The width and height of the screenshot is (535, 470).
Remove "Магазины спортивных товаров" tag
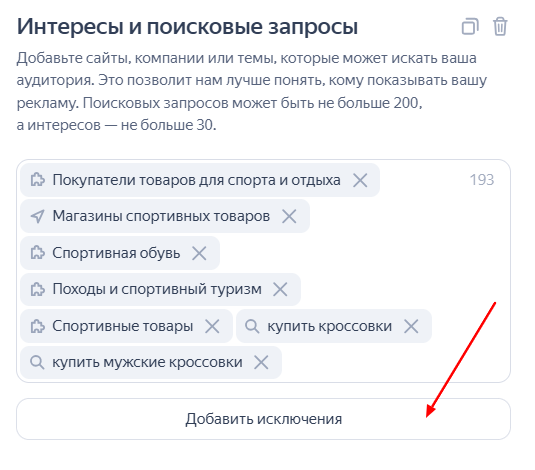pos(289,216)
